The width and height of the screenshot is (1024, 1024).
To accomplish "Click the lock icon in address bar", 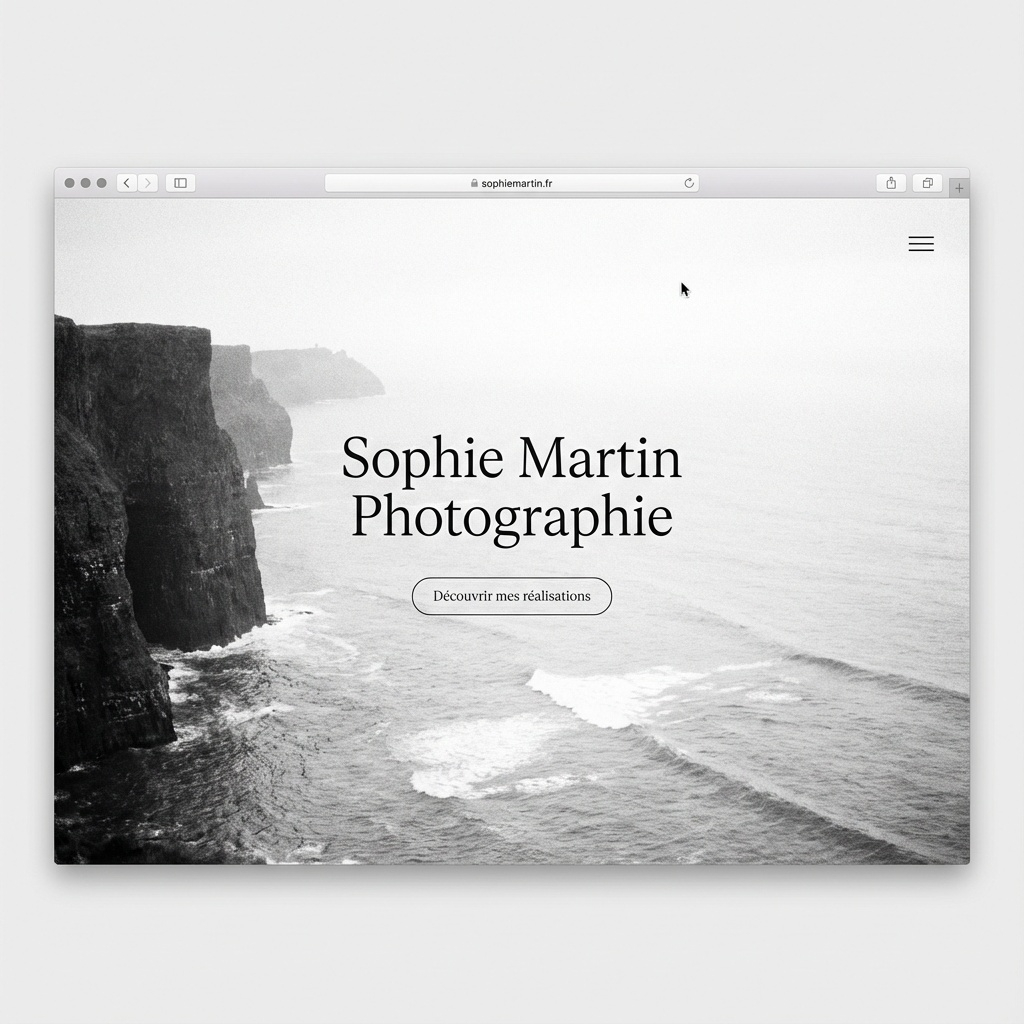I will point(474,184).
